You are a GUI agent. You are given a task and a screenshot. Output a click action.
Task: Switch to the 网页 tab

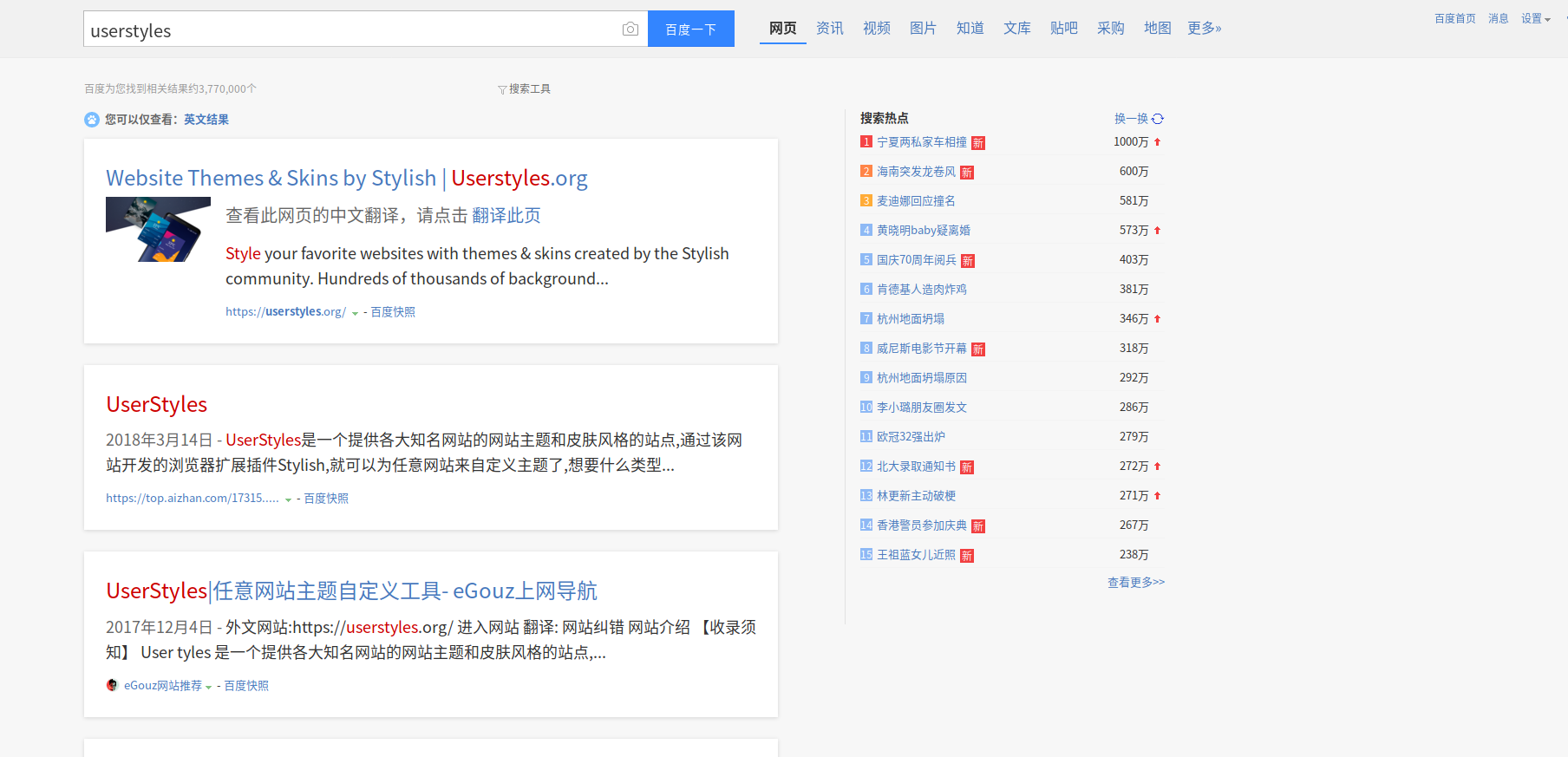point(783,29)
